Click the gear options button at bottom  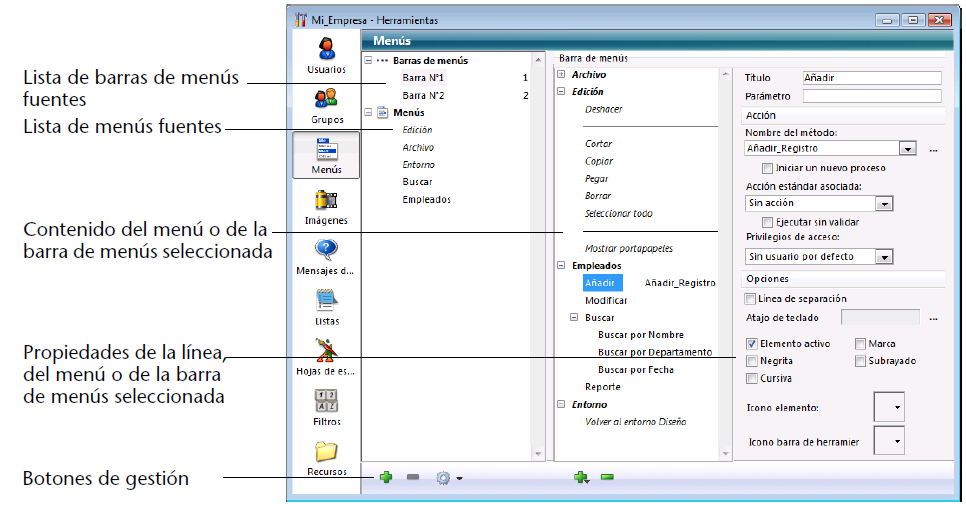(447, 478)
